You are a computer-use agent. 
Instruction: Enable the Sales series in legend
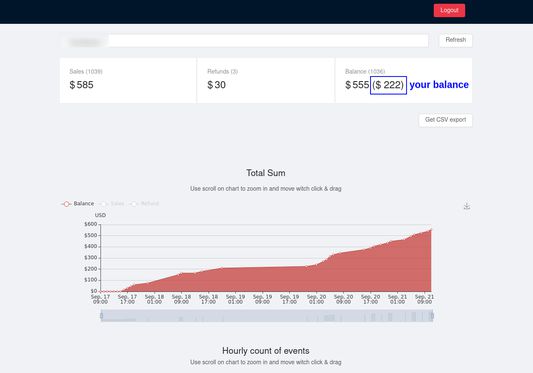(x=112, y=204)
